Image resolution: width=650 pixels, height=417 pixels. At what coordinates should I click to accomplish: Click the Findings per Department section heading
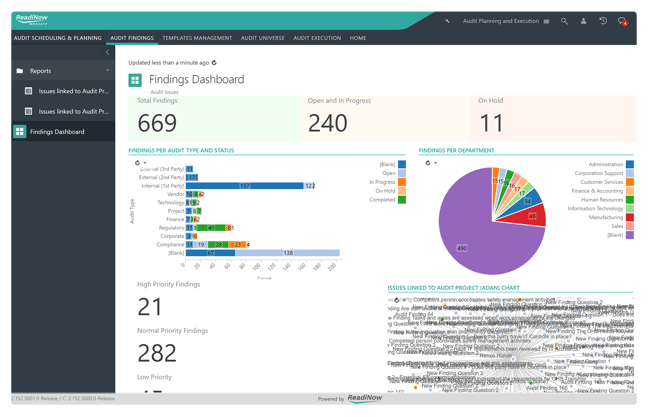point(456,150)
